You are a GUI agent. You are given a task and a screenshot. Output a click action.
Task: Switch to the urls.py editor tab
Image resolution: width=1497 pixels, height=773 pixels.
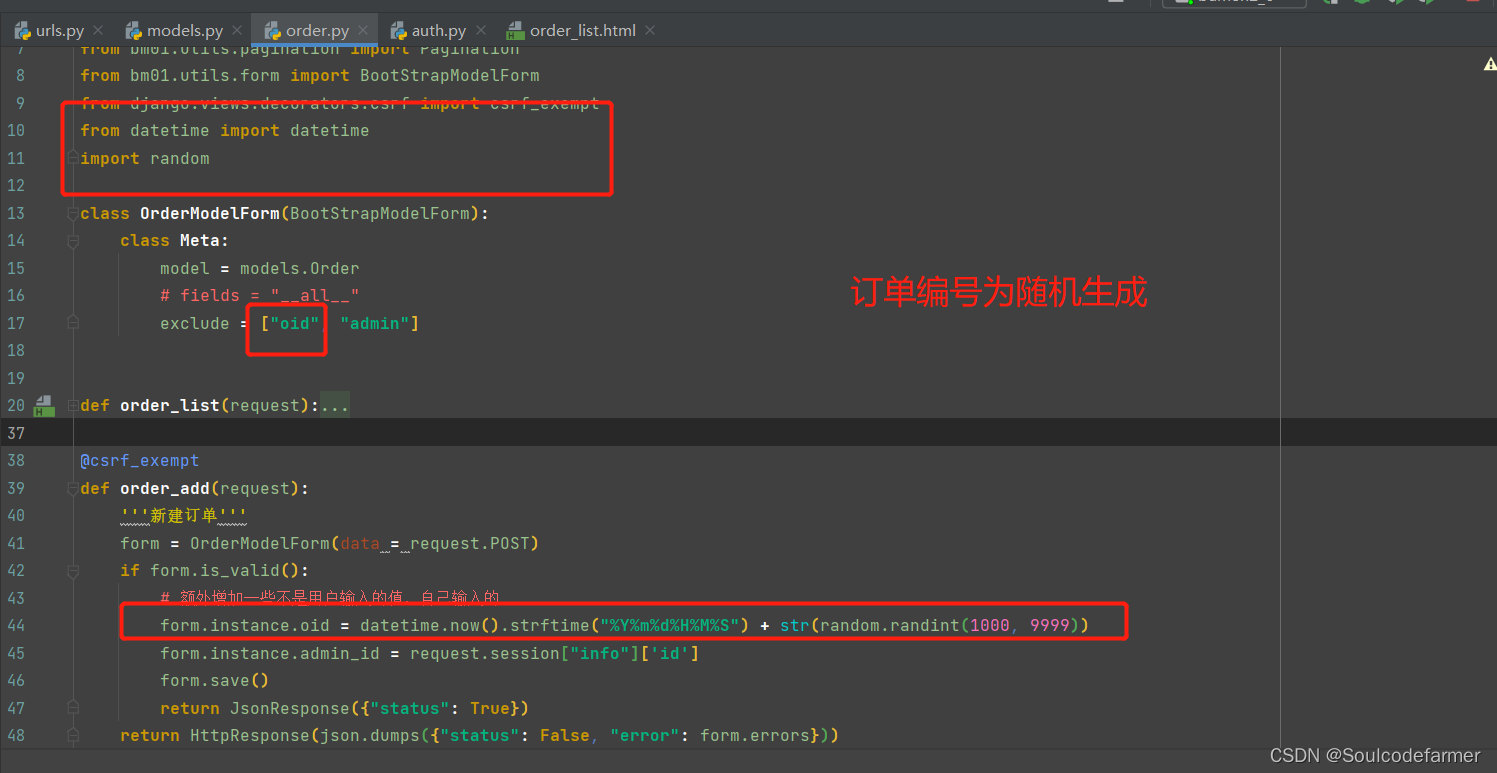[49, 30]
